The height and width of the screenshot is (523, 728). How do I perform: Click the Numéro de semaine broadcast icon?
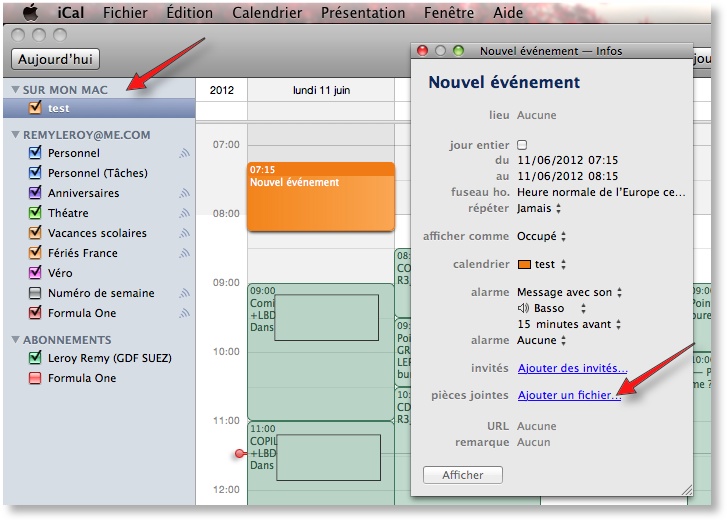tap(184, 293)
